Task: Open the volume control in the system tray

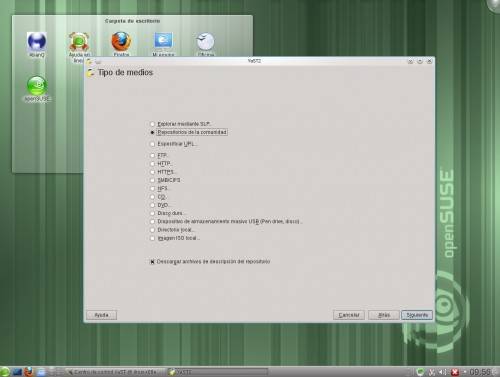Action: click(x=443, y=372)
